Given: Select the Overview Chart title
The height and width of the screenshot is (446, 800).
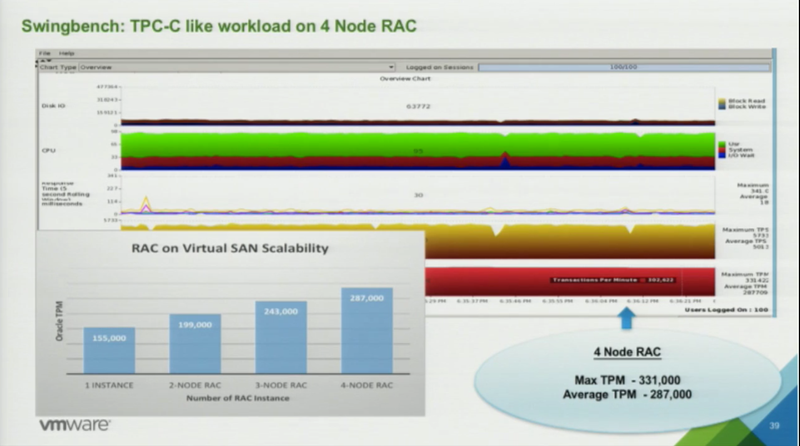Looking at the screenshot, I should [405, 79].
